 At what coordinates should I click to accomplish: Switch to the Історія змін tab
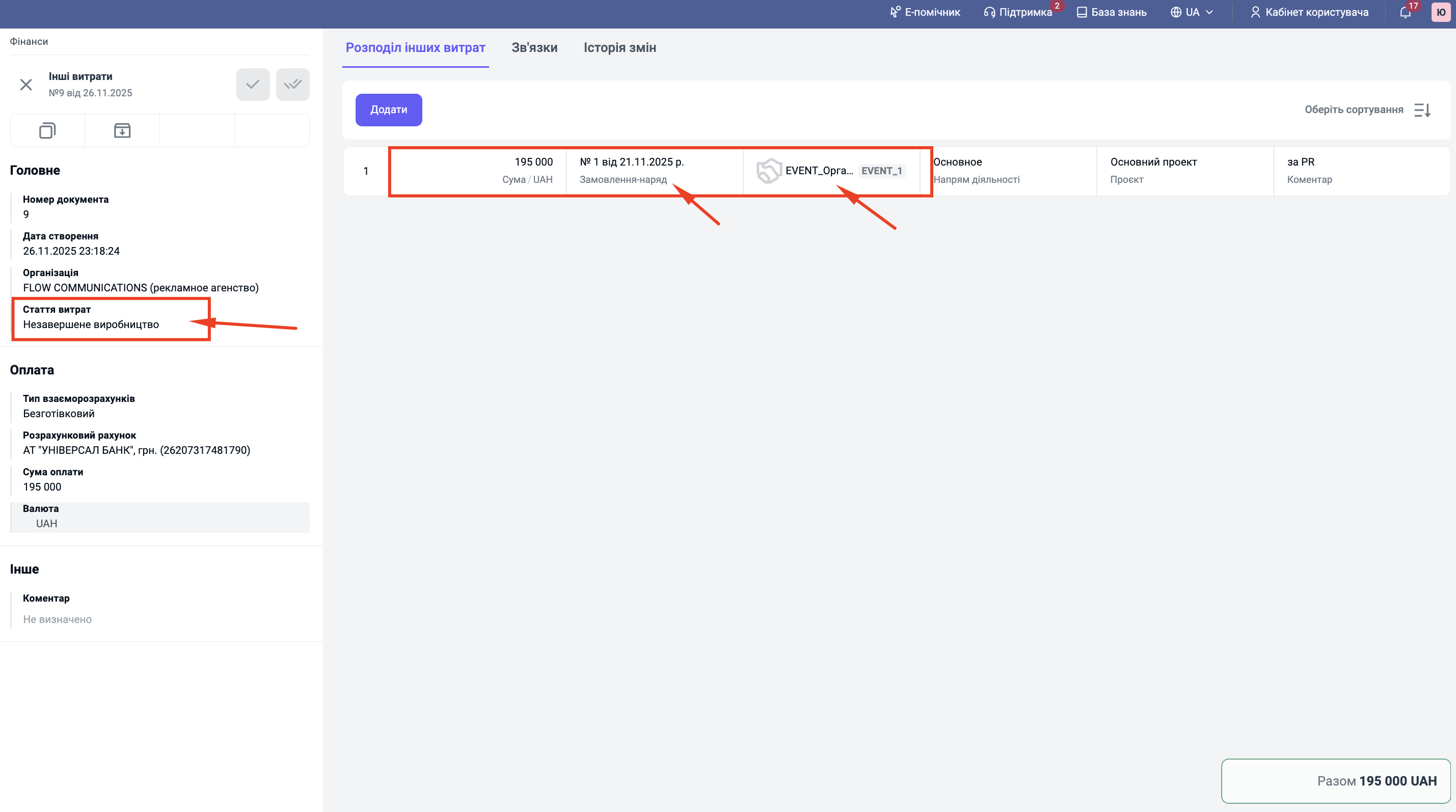[619, 47]
